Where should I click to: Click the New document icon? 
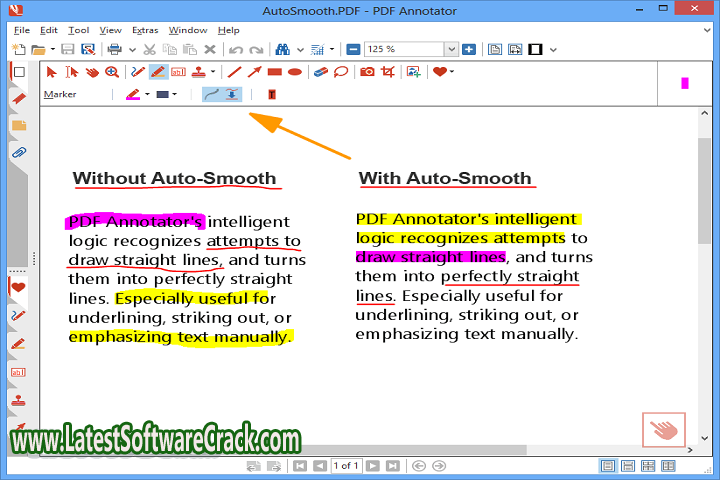tap(18, 49)
